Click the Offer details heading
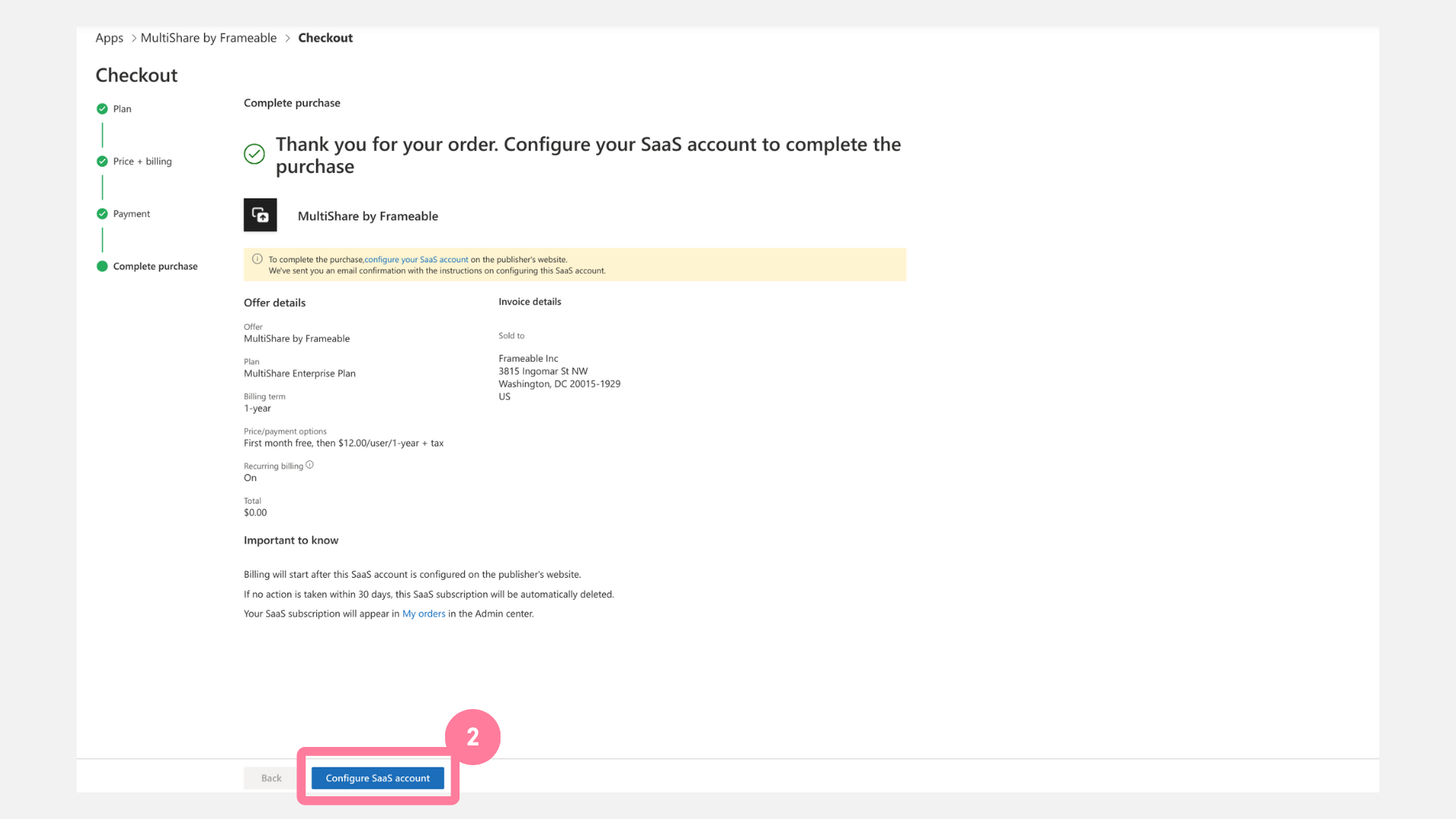 tap(275, 303)
